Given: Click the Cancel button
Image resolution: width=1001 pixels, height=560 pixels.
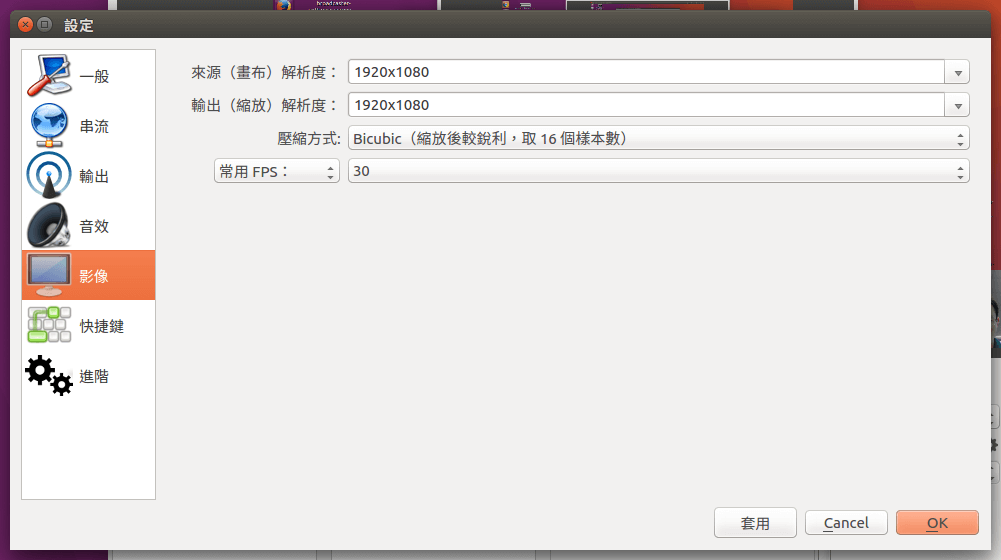Looking at the screenshot, I should pos(846,523).
